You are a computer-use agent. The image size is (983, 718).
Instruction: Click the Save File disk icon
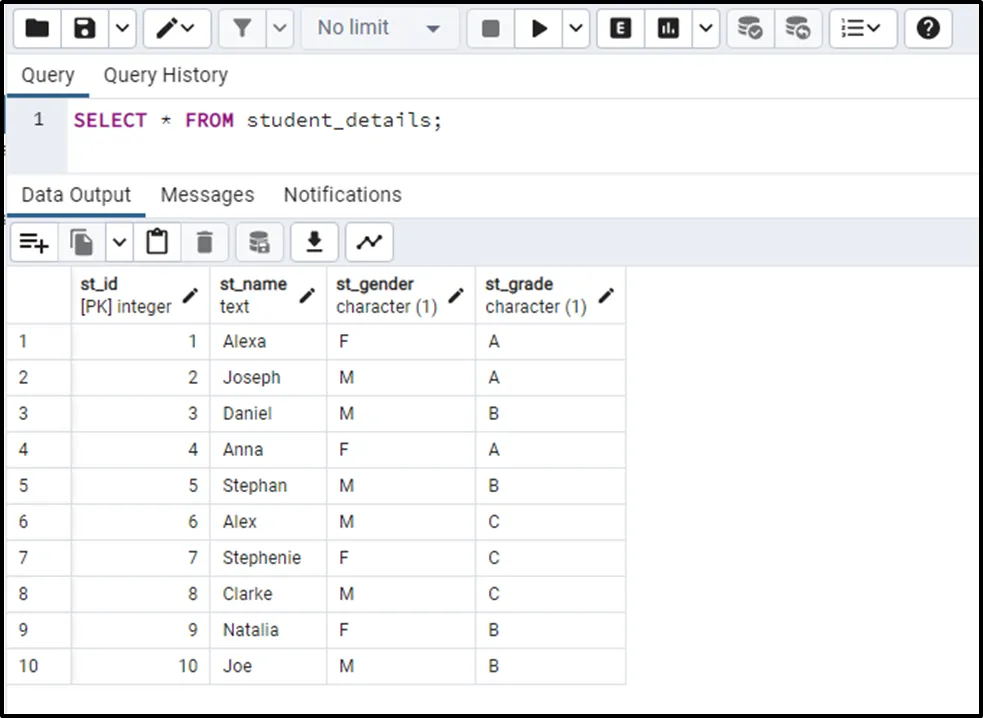pos(85,29)
